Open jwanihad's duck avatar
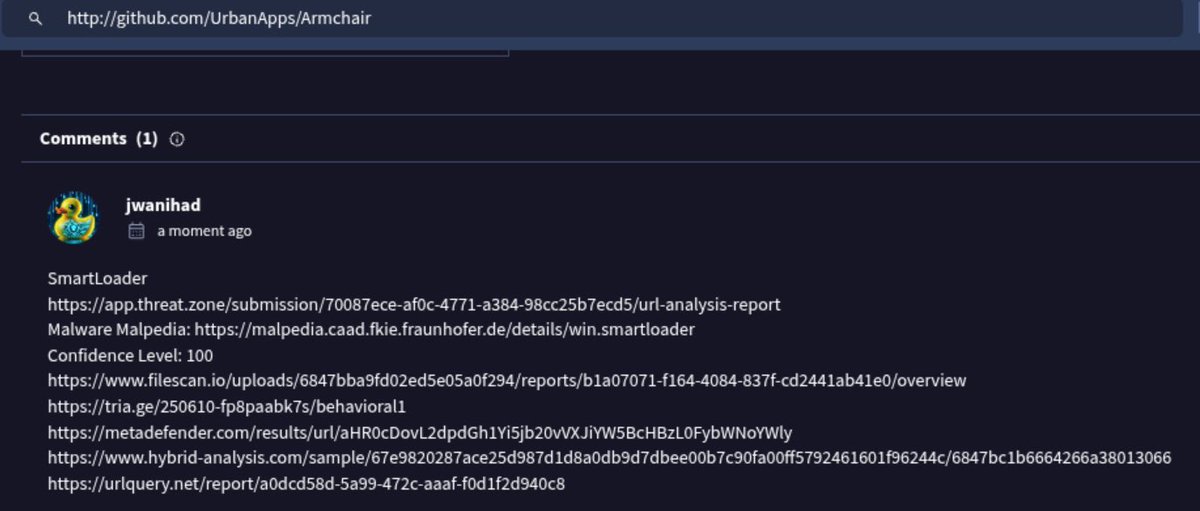Viewport: 1200px width, 511px height. (x=73, y=217)
